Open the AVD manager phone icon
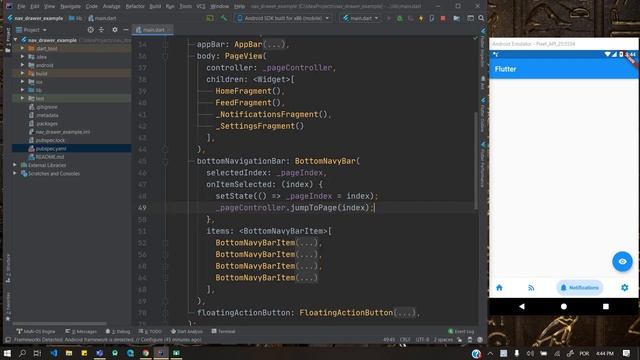Image resolution: width=640 pixels, height=360 pixels. pyautogui.click(x=432, y=18)
